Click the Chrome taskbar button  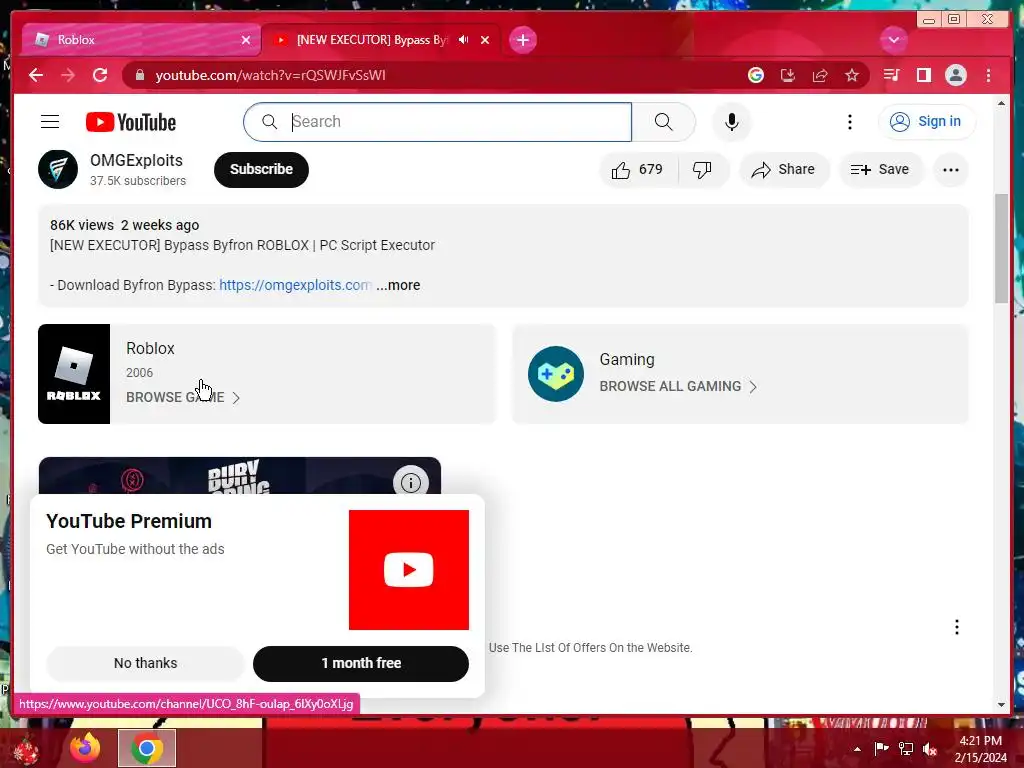click(x=147, y=748)
